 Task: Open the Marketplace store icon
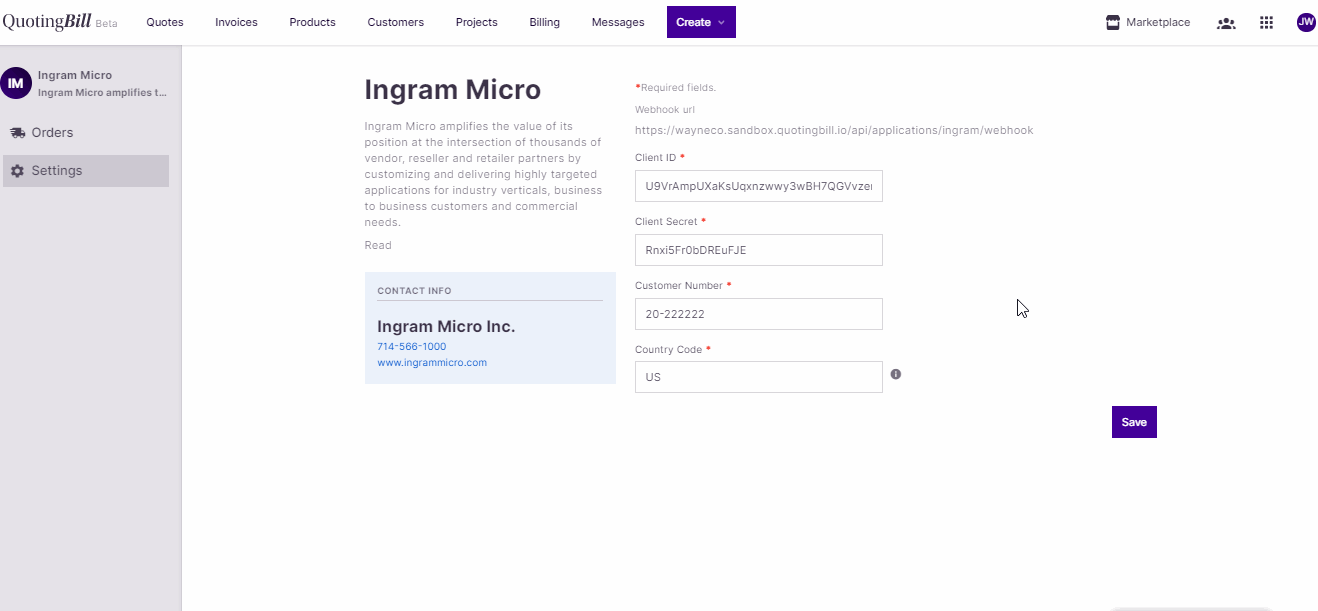point(1112,22)
